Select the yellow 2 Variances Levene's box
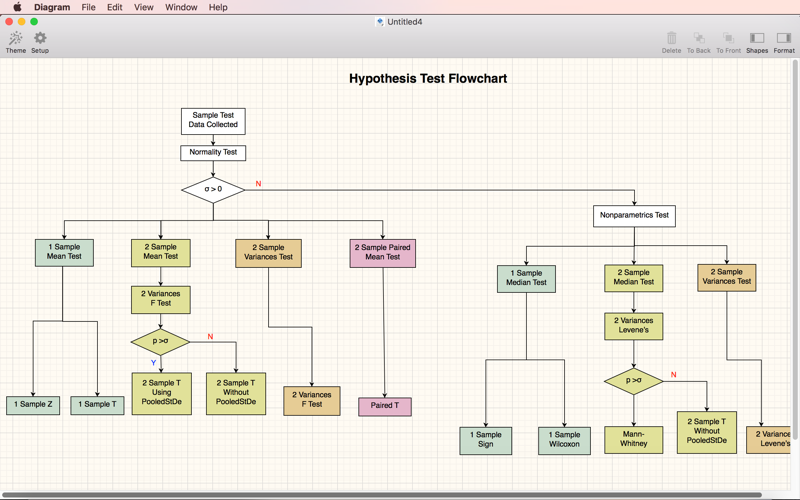The width and height of the screenshot is (800, 500). click(x=634, y=326)
